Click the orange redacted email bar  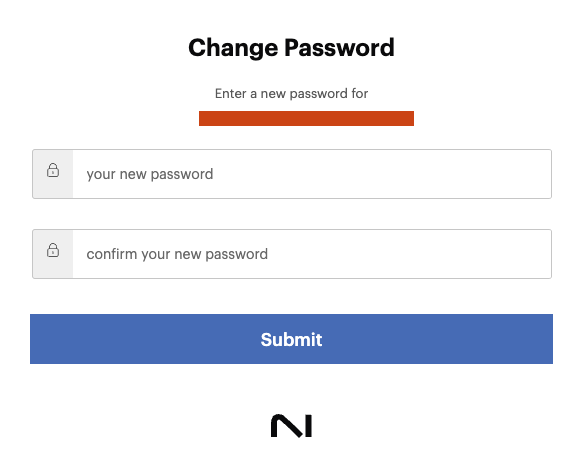pos(306,118)
